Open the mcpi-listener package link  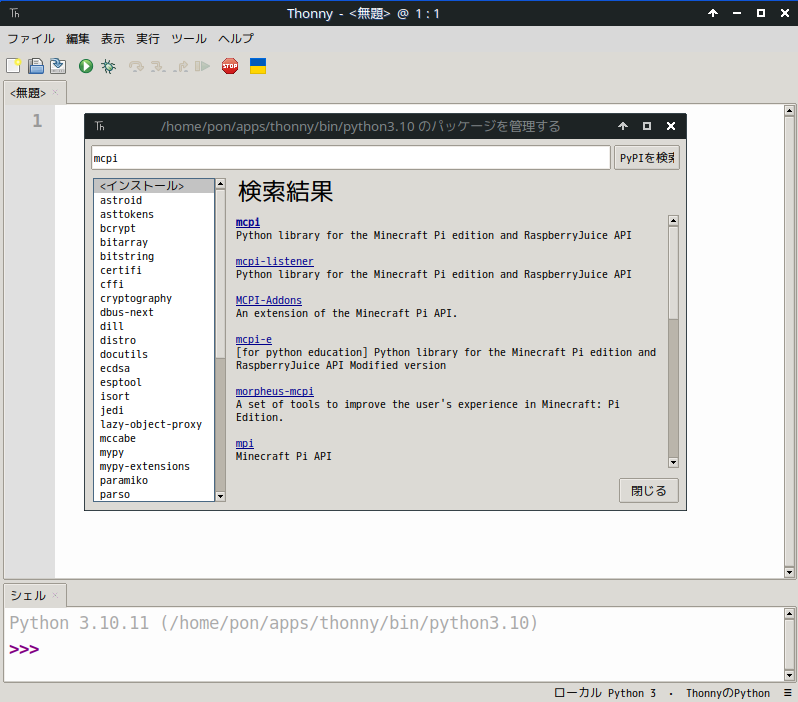coord(274,261)
